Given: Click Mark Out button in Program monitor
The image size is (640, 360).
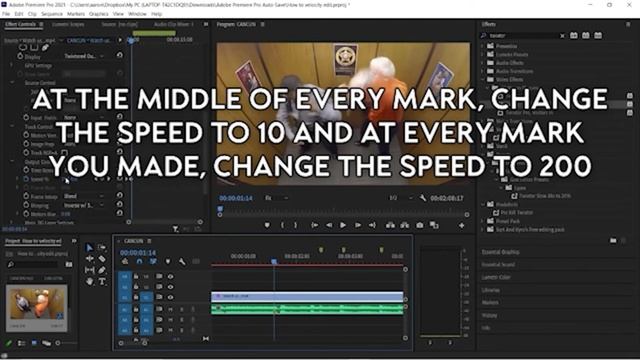Looking at the screenshot, I should 296,225.
